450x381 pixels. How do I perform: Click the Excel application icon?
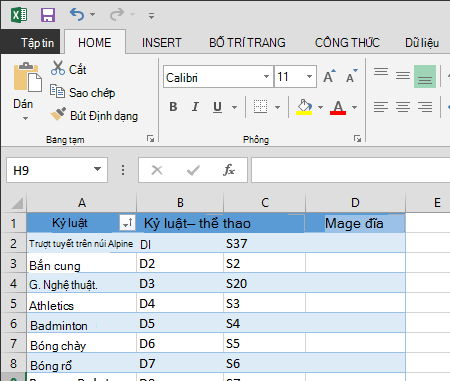(x=19, y=15)
